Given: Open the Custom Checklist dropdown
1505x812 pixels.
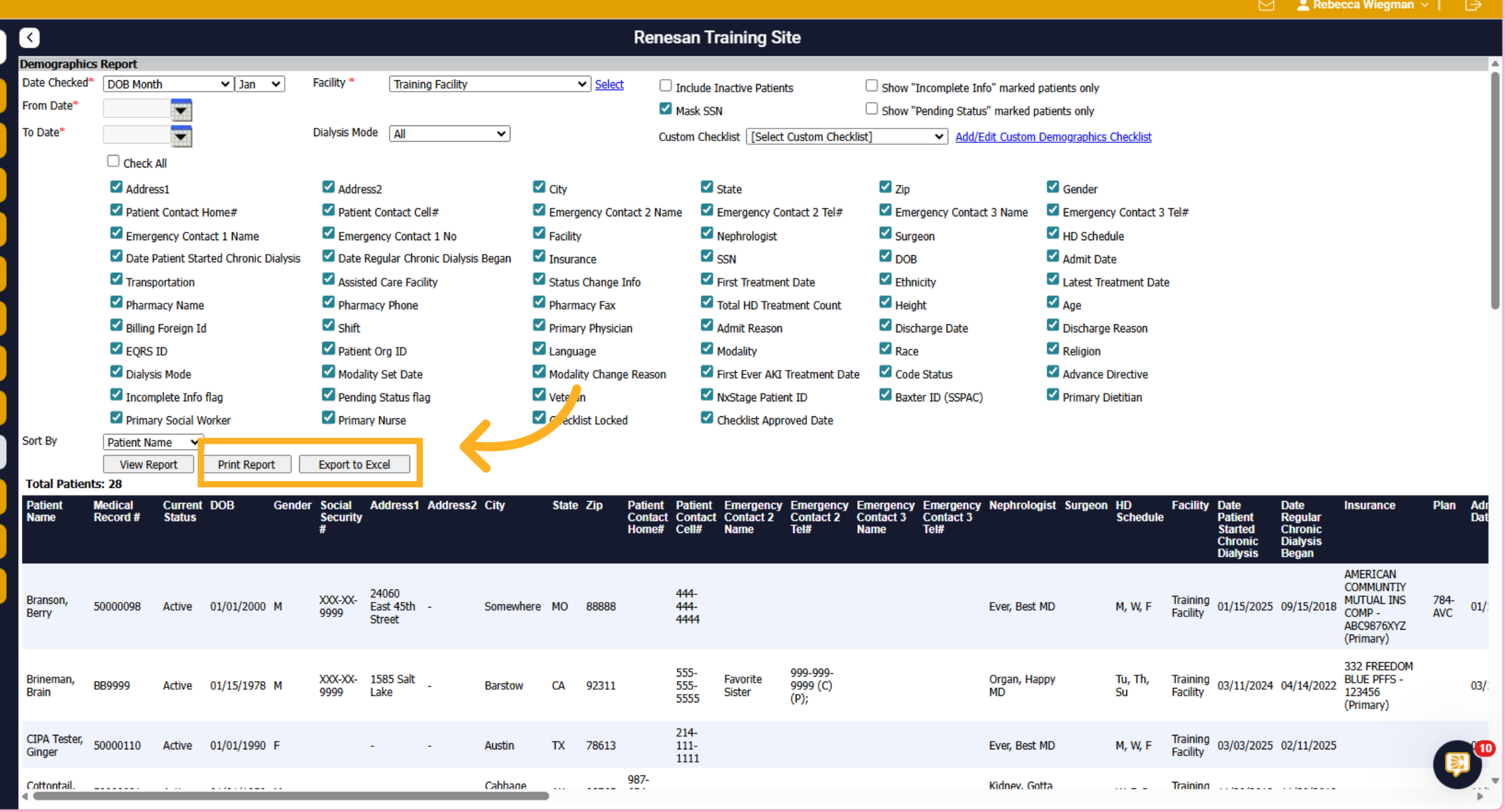Looking at the screenshot, I should pos(847,137).
